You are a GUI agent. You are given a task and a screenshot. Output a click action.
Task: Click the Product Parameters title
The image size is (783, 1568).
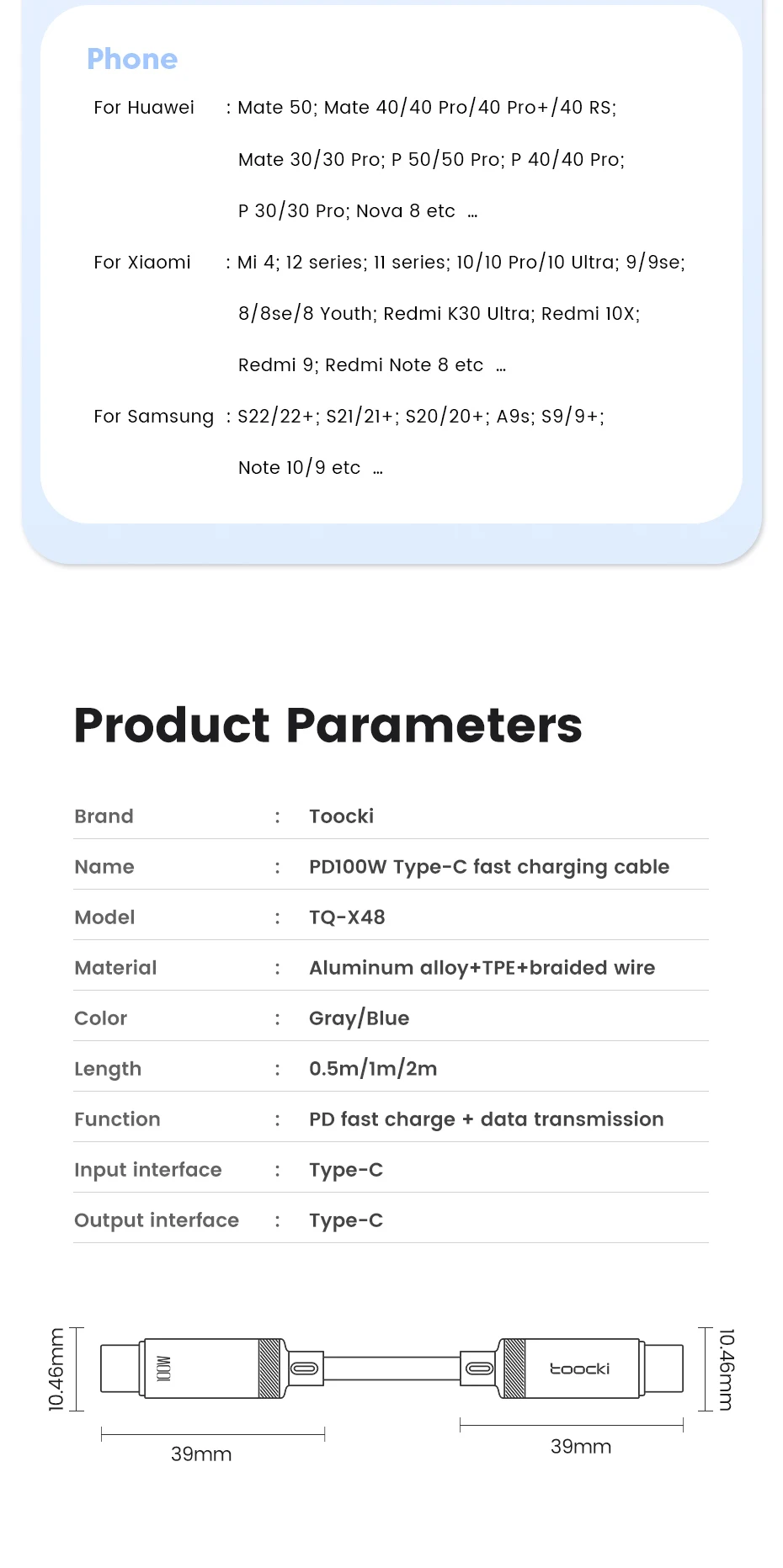click(x=328, y=725)
